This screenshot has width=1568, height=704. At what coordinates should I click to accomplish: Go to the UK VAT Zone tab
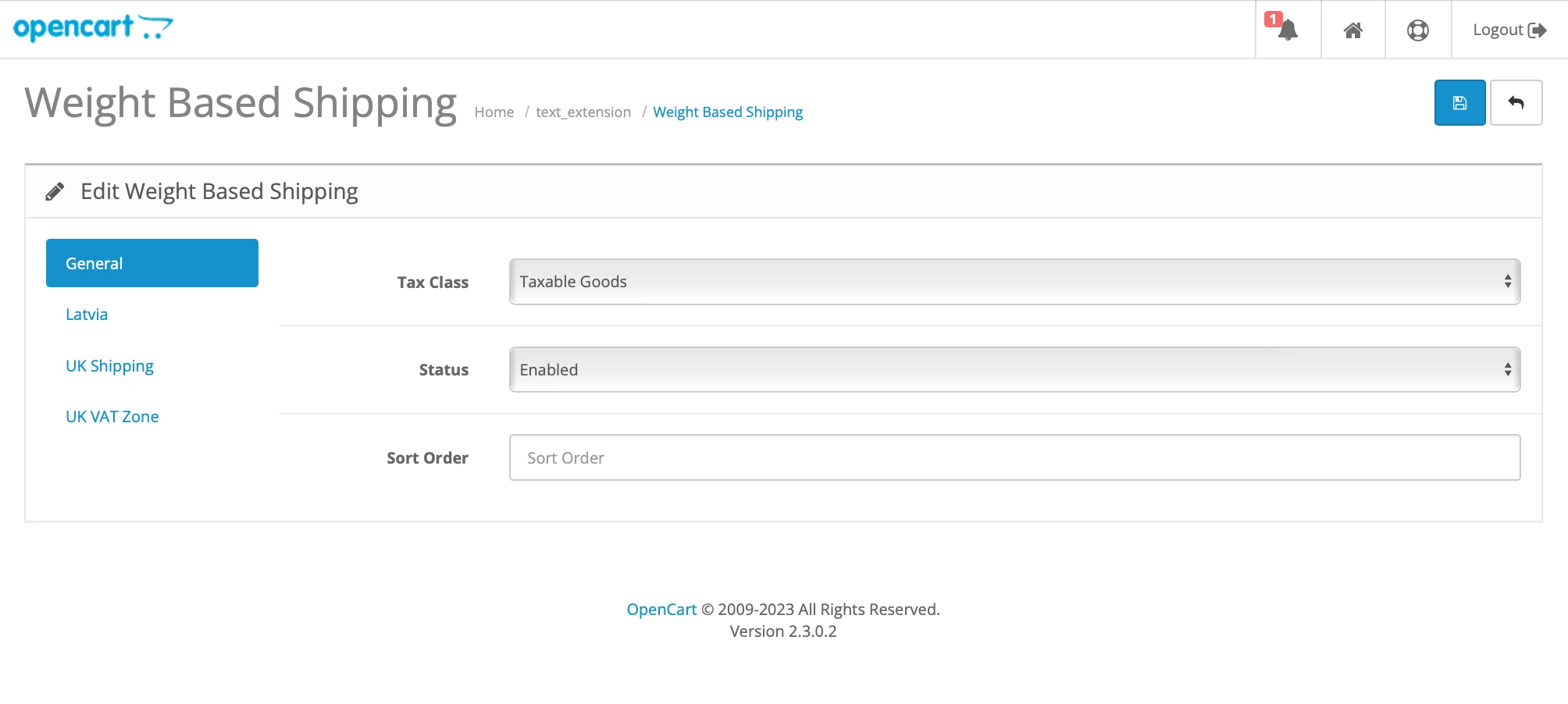(112, 417)
